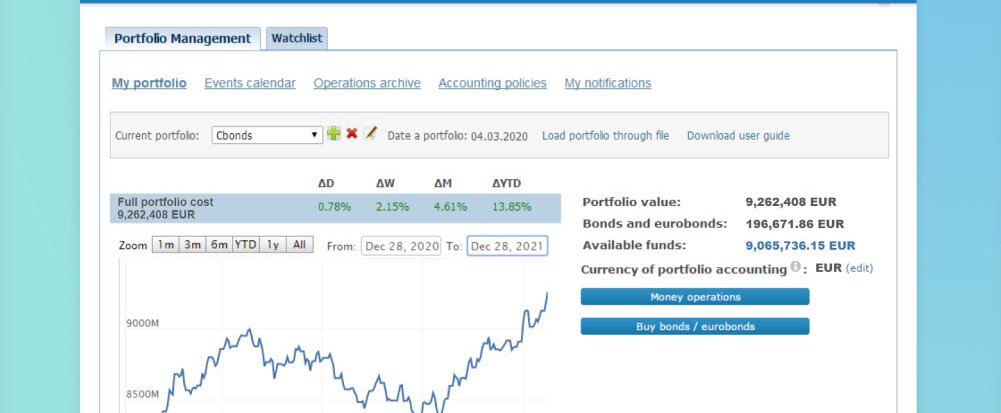Choose the All zoom range
The height and width of the screenshot is (413, 1001).
point(299,245)
